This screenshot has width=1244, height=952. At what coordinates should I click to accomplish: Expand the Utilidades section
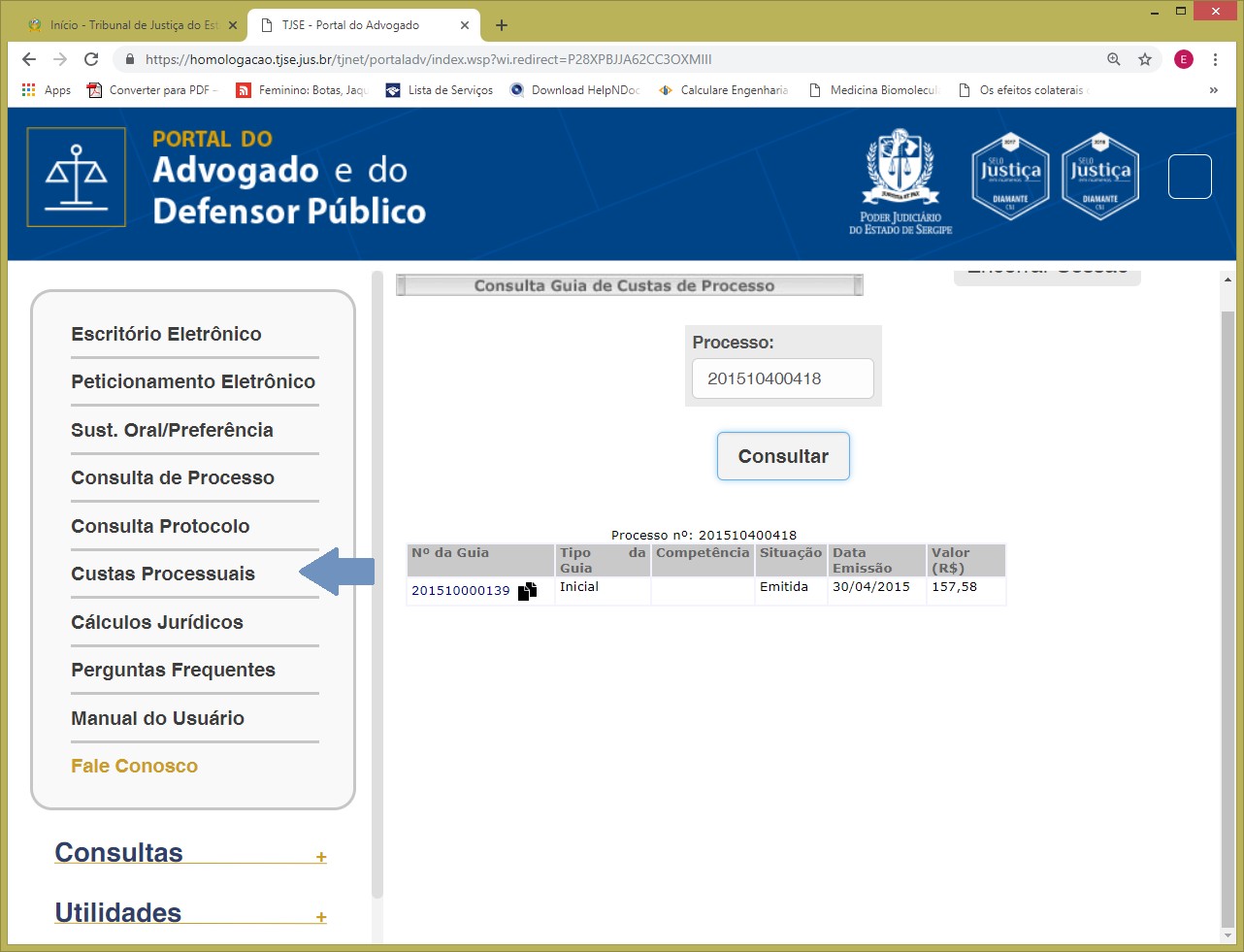320,917
